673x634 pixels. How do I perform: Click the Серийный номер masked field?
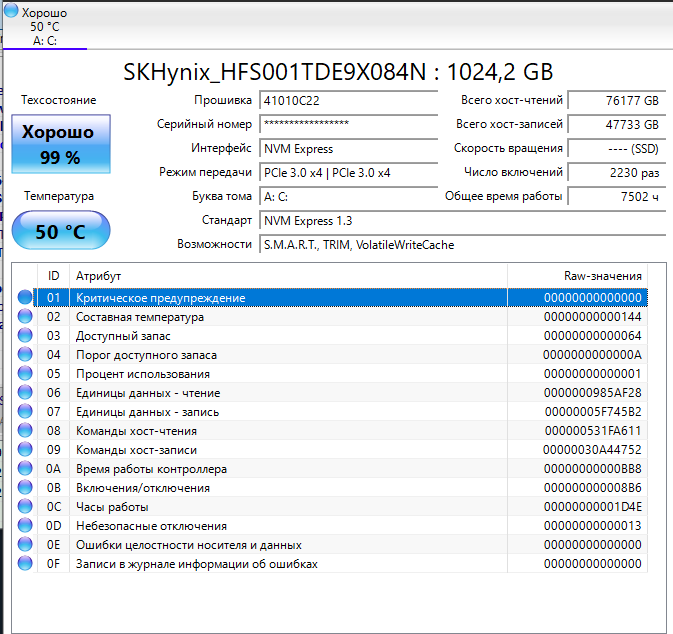[x=348, y=124]
